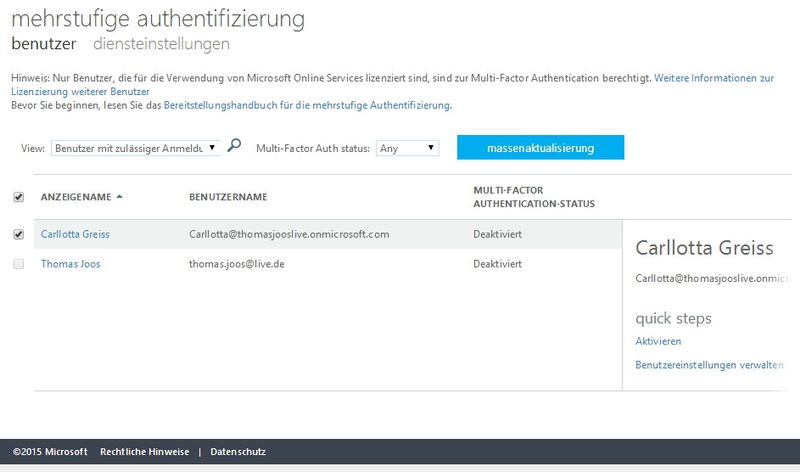Screen dimensions: 800x472
Task: Open Benutzereinstellungen verwalten link
Action: [x=709, y=365]
